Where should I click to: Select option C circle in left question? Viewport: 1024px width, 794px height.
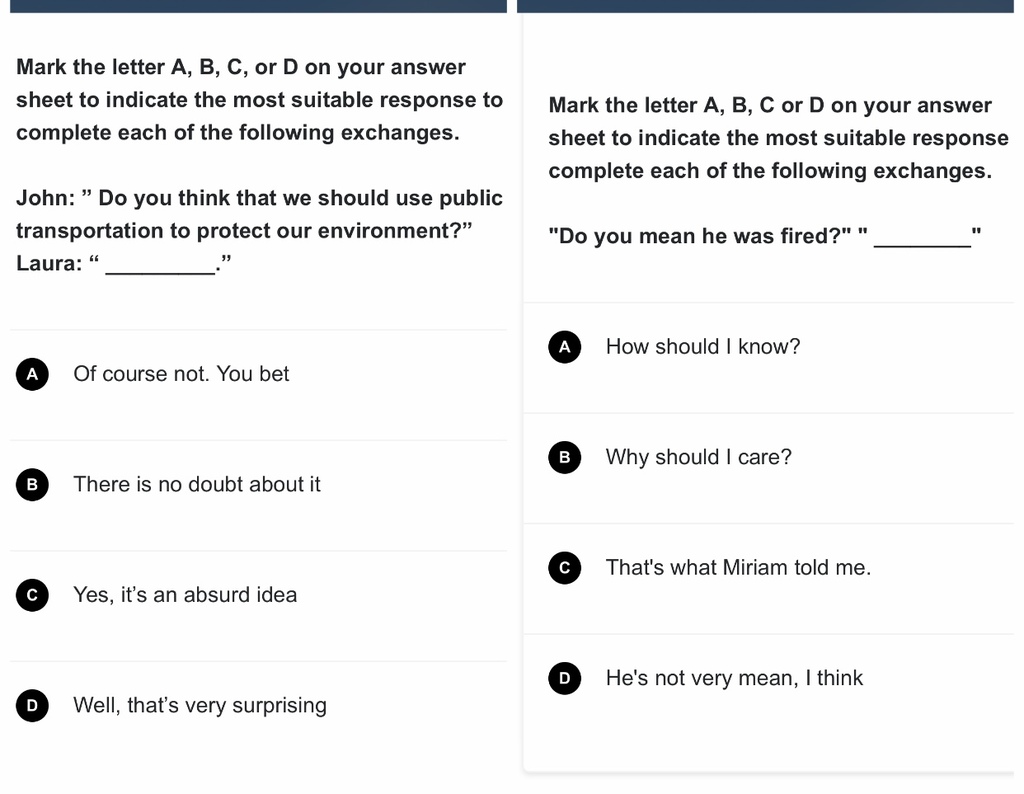click(33, 595)
